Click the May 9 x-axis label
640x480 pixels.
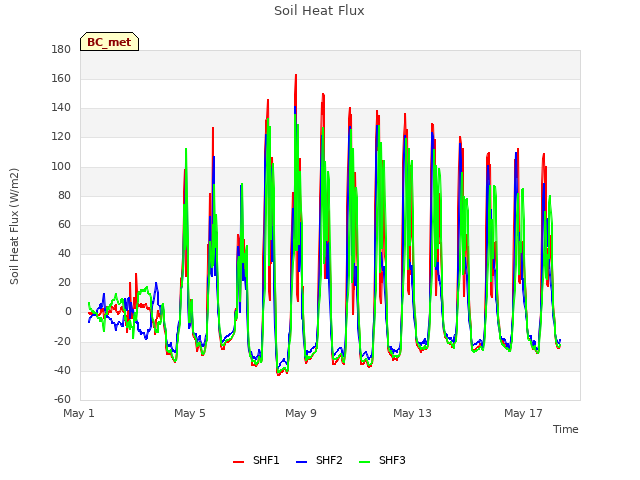pos(301,413)
